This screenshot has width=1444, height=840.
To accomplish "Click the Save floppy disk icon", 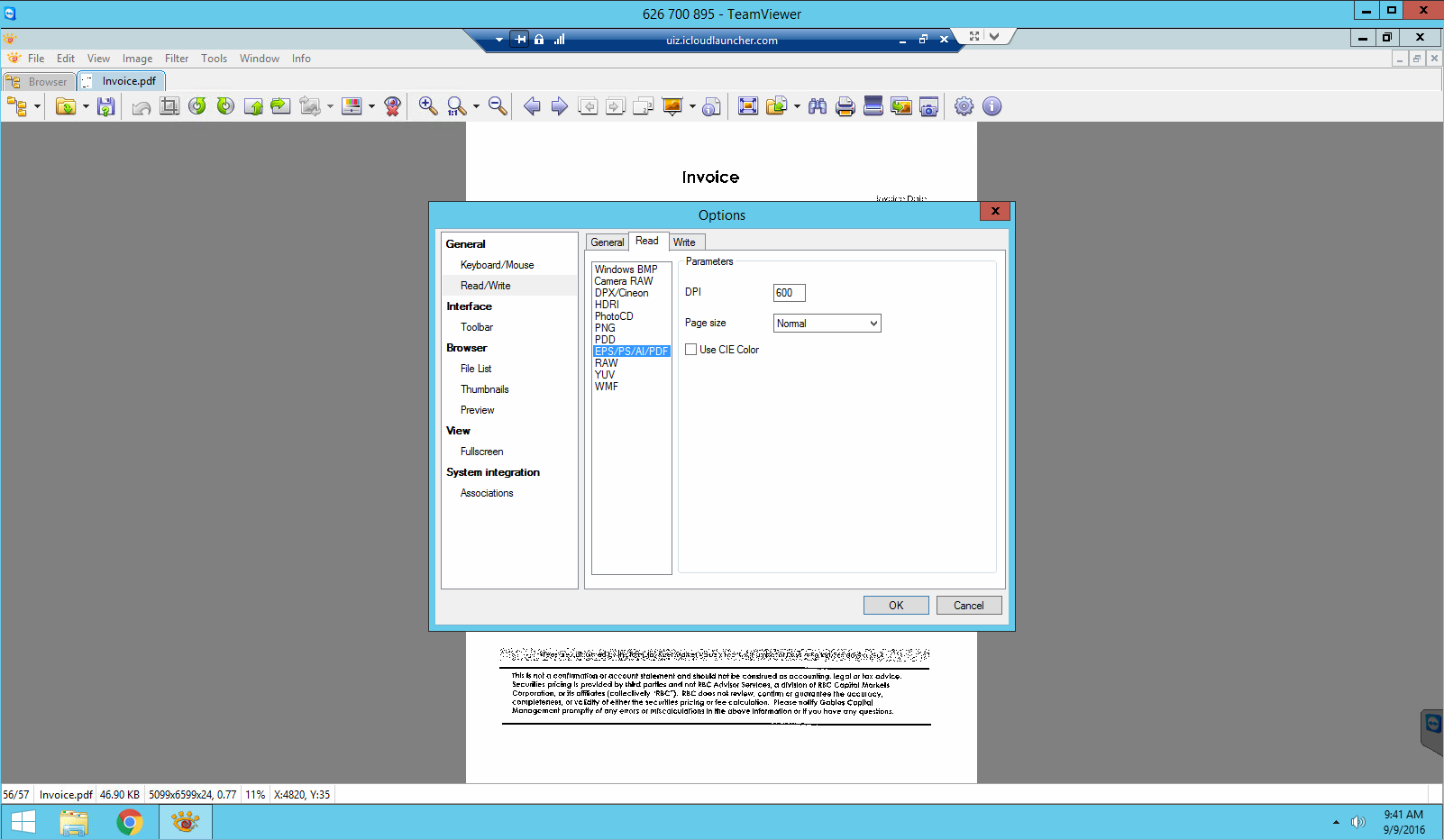I will [x=105, y=106].
